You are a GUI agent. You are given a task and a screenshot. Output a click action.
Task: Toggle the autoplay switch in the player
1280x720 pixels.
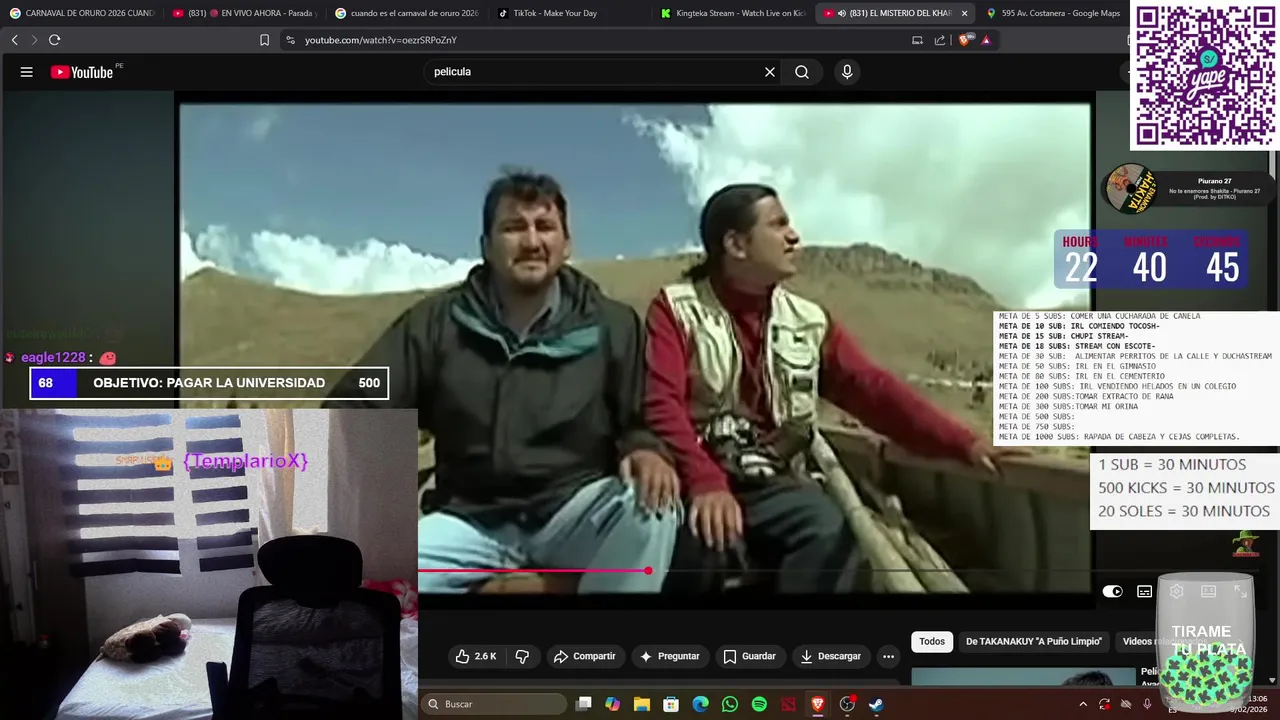(1112, 591)
